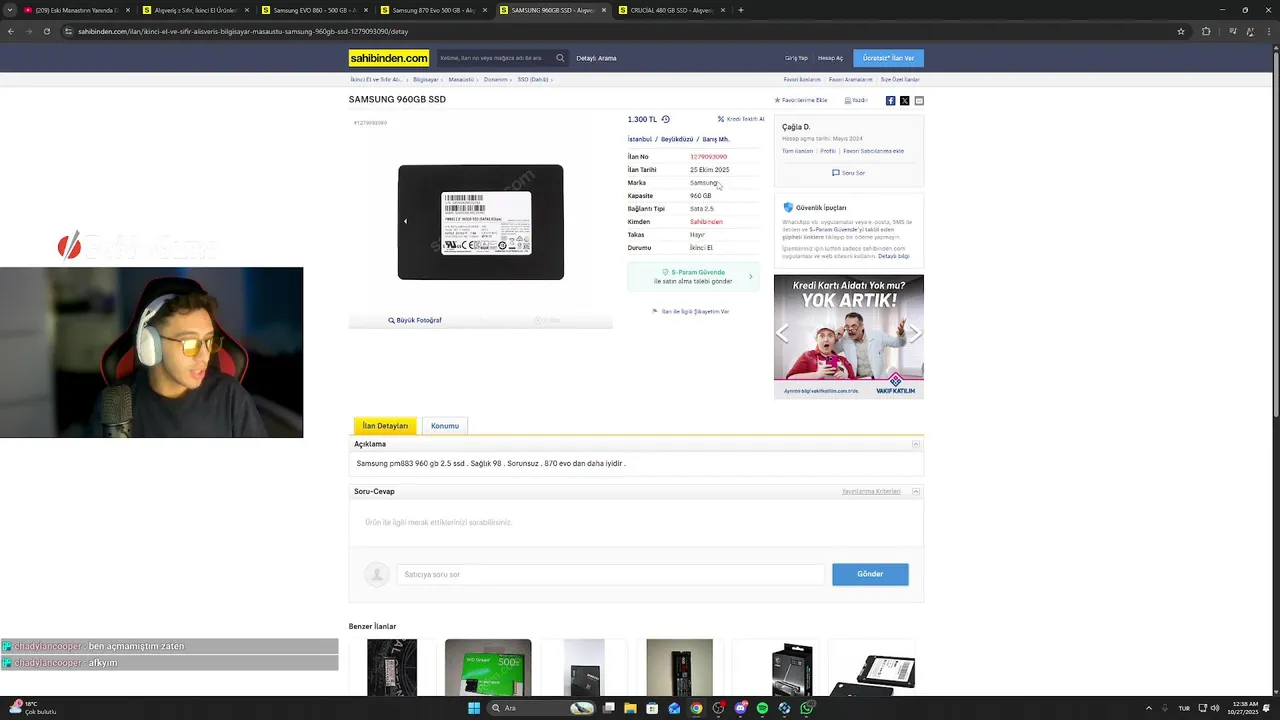Share listing by email envelope icon

coord(919,101)
